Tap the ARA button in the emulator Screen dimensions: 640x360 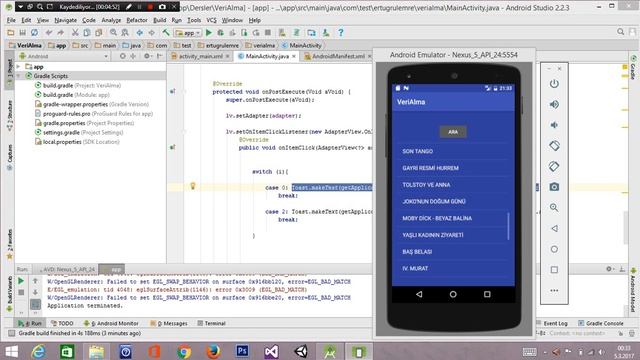point(453,132)
